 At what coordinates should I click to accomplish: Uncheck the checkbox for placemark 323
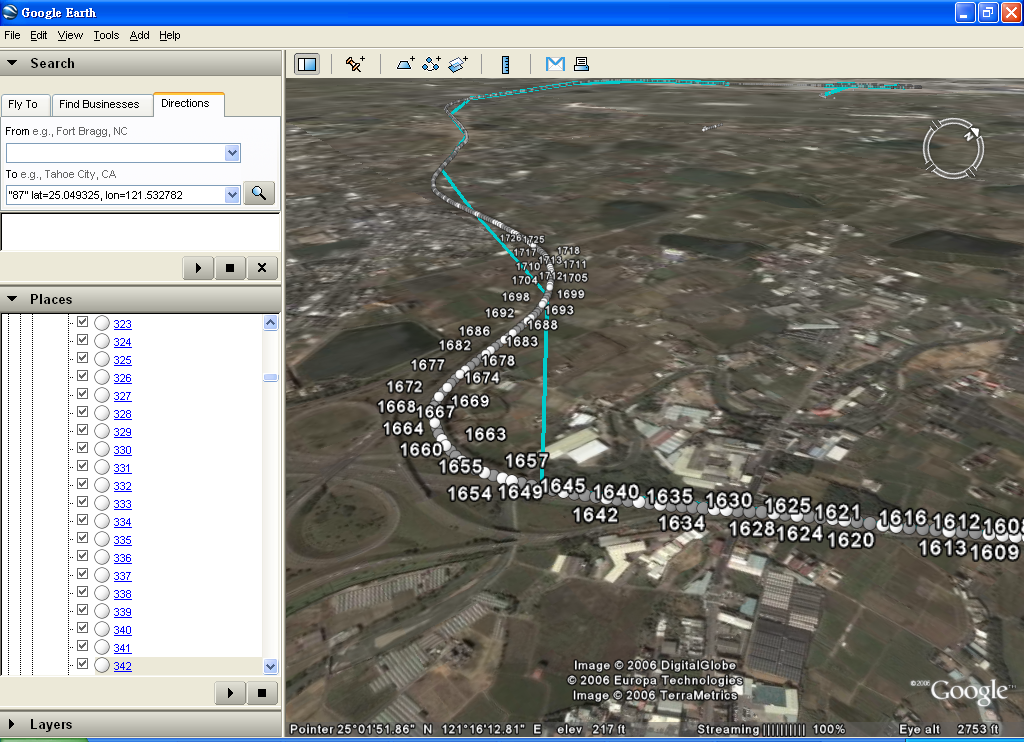[82, 322]
